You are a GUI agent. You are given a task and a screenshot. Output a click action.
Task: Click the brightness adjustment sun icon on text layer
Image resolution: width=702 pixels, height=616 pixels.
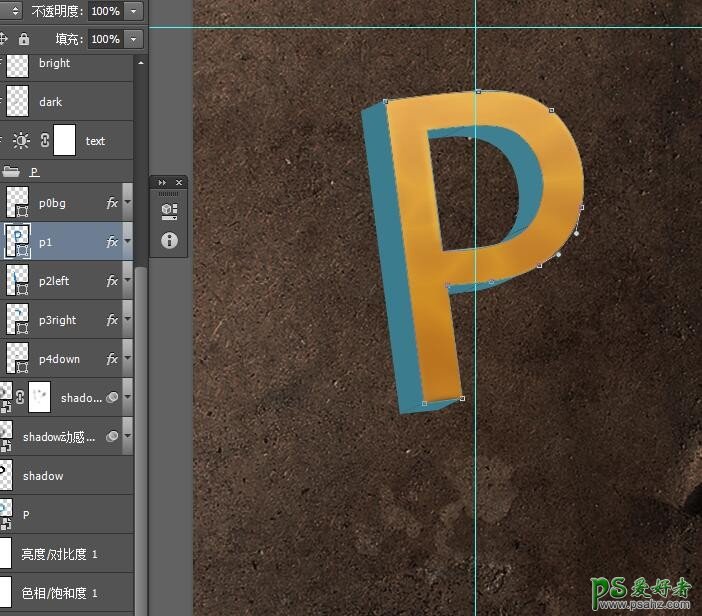point(21,141)
